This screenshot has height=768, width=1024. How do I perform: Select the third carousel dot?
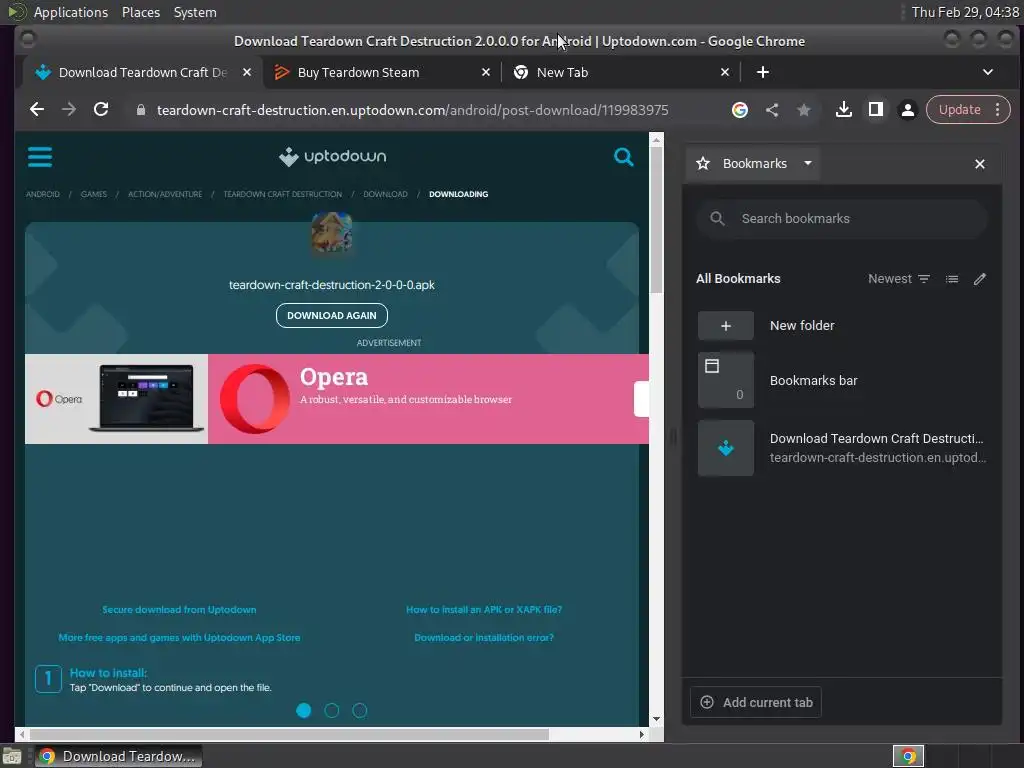pyautogui.click(x=360, y=711)
